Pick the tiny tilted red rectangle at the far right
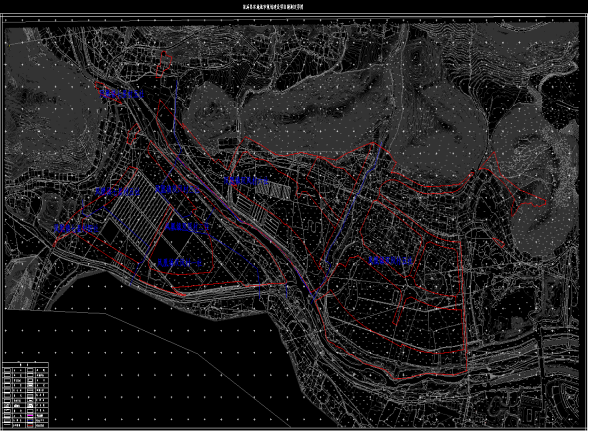Screen dimensions: 589x432 pos(499,243)
